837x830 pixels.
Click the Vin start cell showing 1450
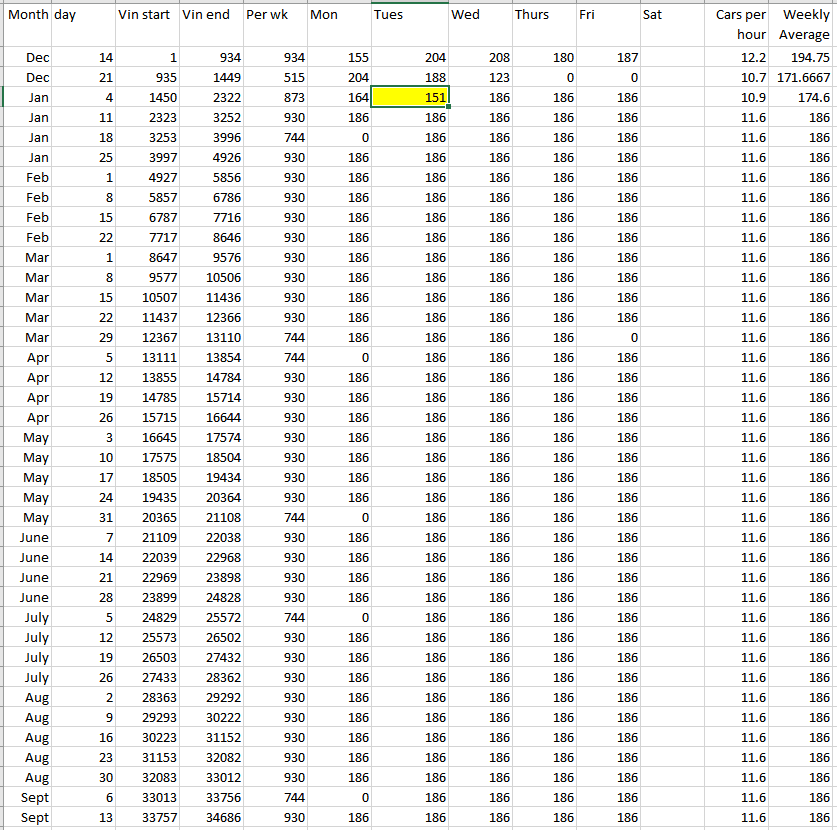(x=147, y=98)
